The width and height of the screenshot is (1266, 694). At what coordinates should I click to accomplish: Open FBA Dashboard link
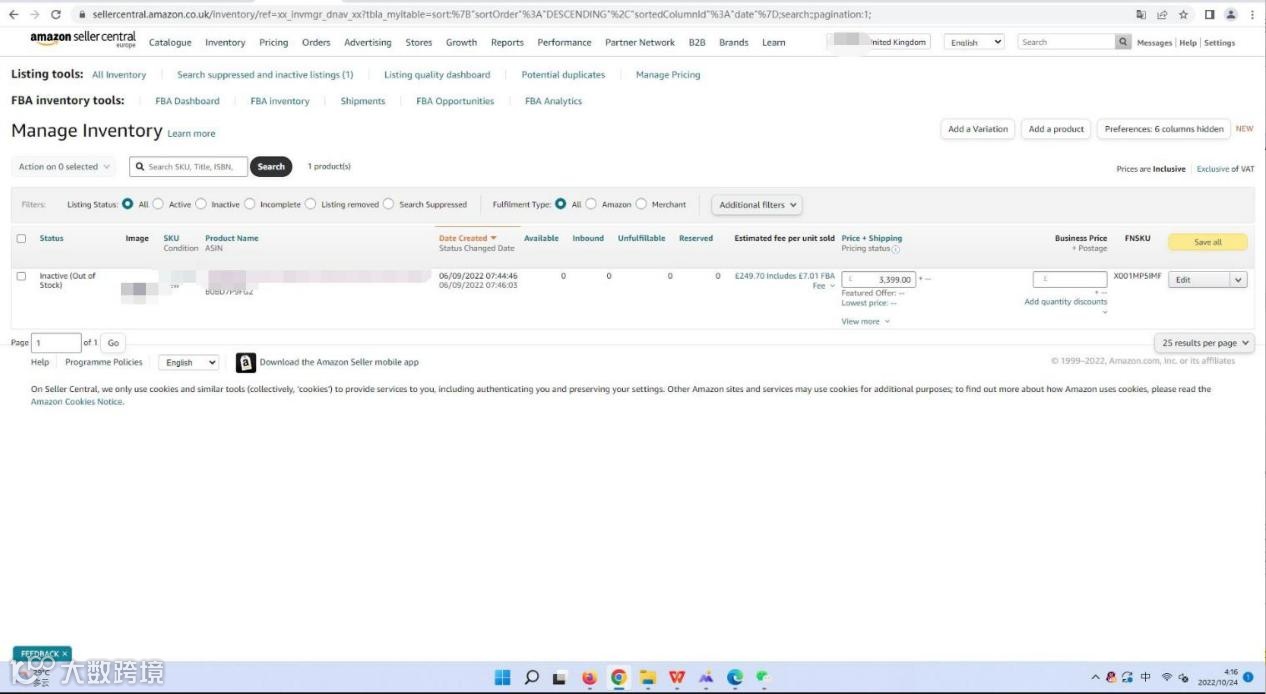tap(187, 101)
